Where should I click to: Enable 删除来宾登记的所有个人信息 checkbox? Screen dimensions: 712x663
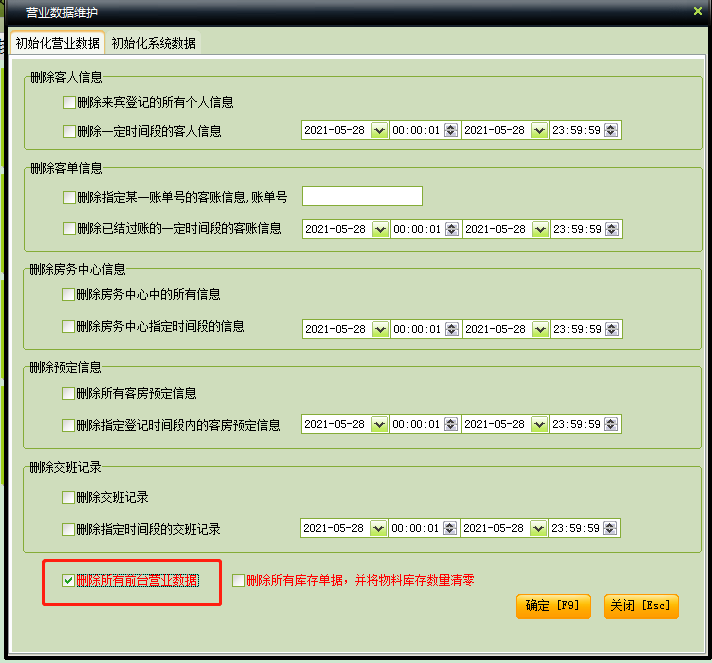(x=69, y=102)
